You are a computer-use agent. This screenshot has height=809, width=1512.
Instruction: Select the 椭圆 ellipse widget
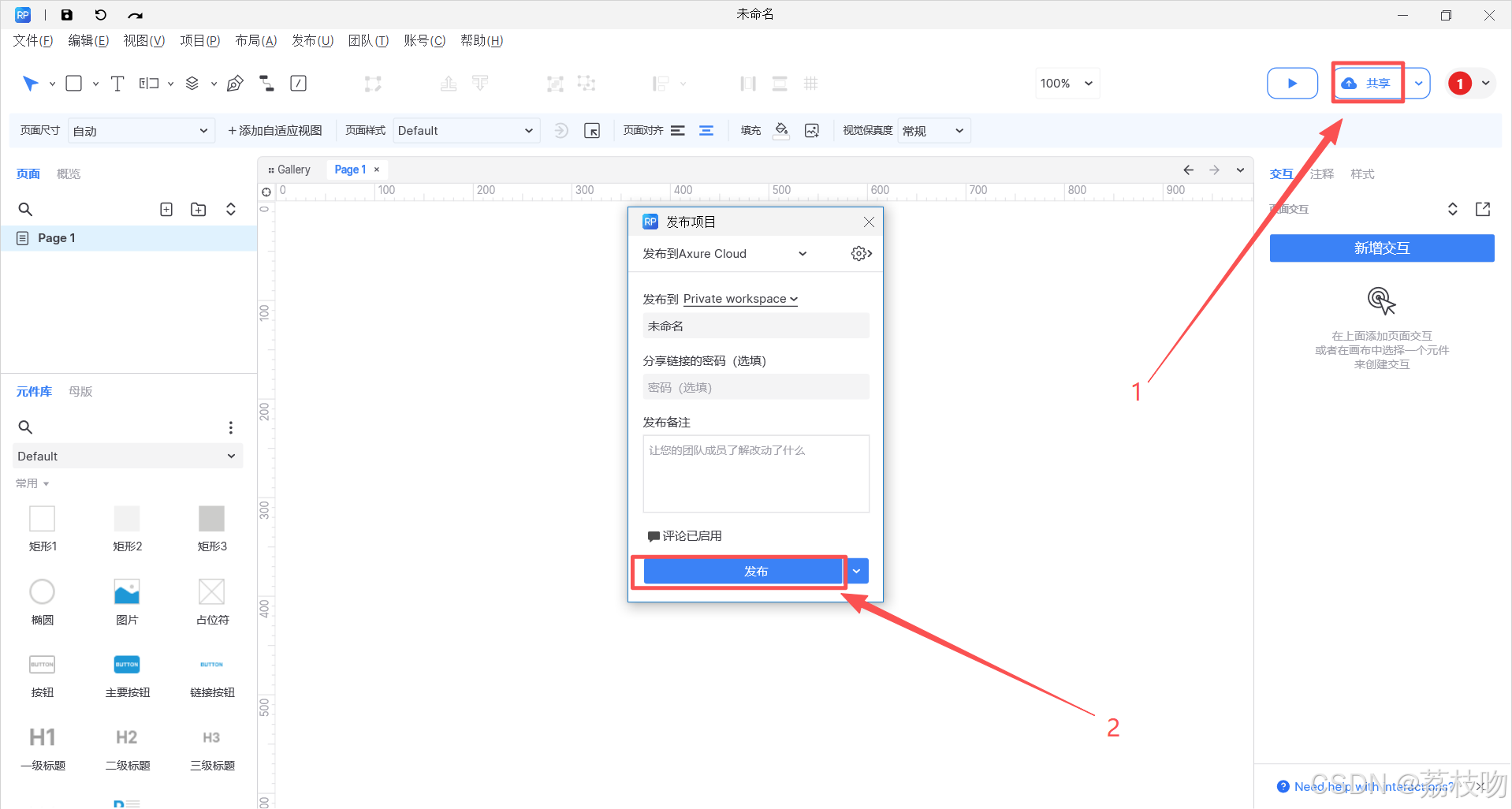[43, 602]
